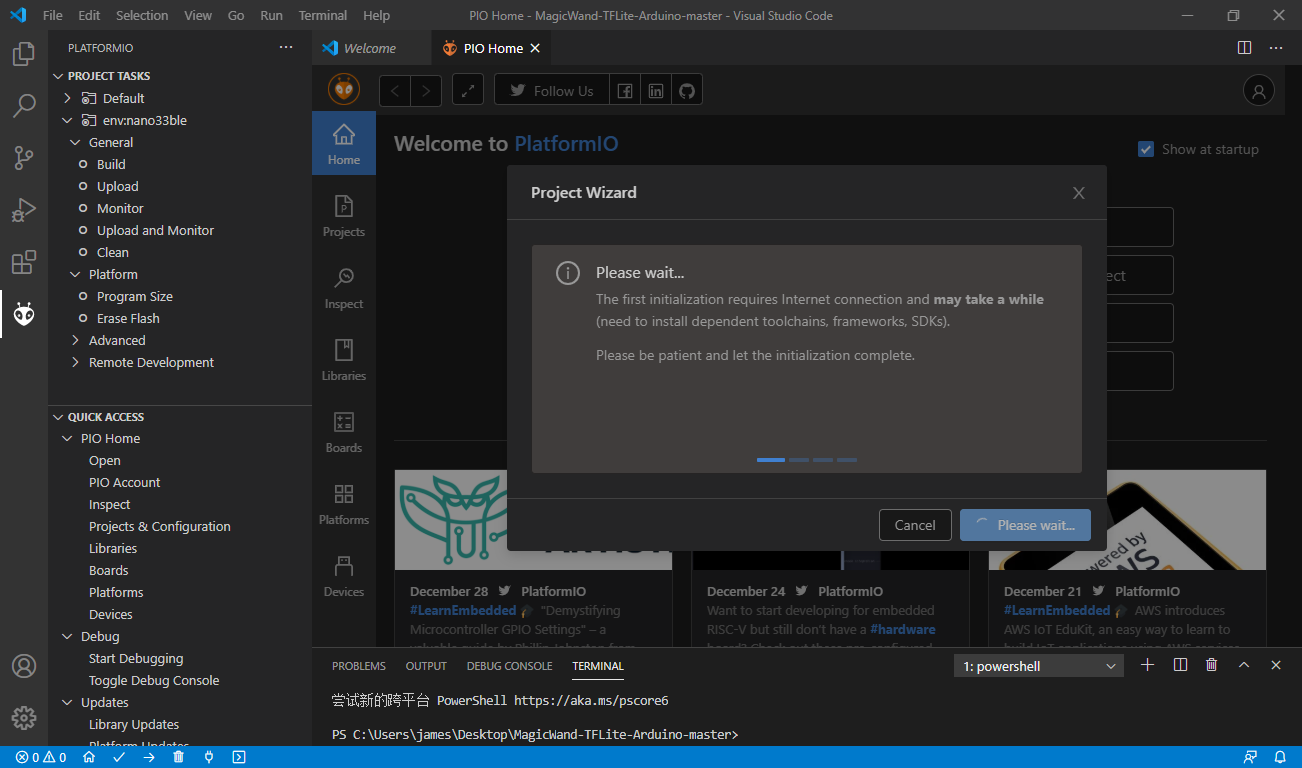Image resolution: width=1302 pixels, height=768 pixels.
Task: Click PlatformIO Upload arrow in status bar
Action: 149,757
